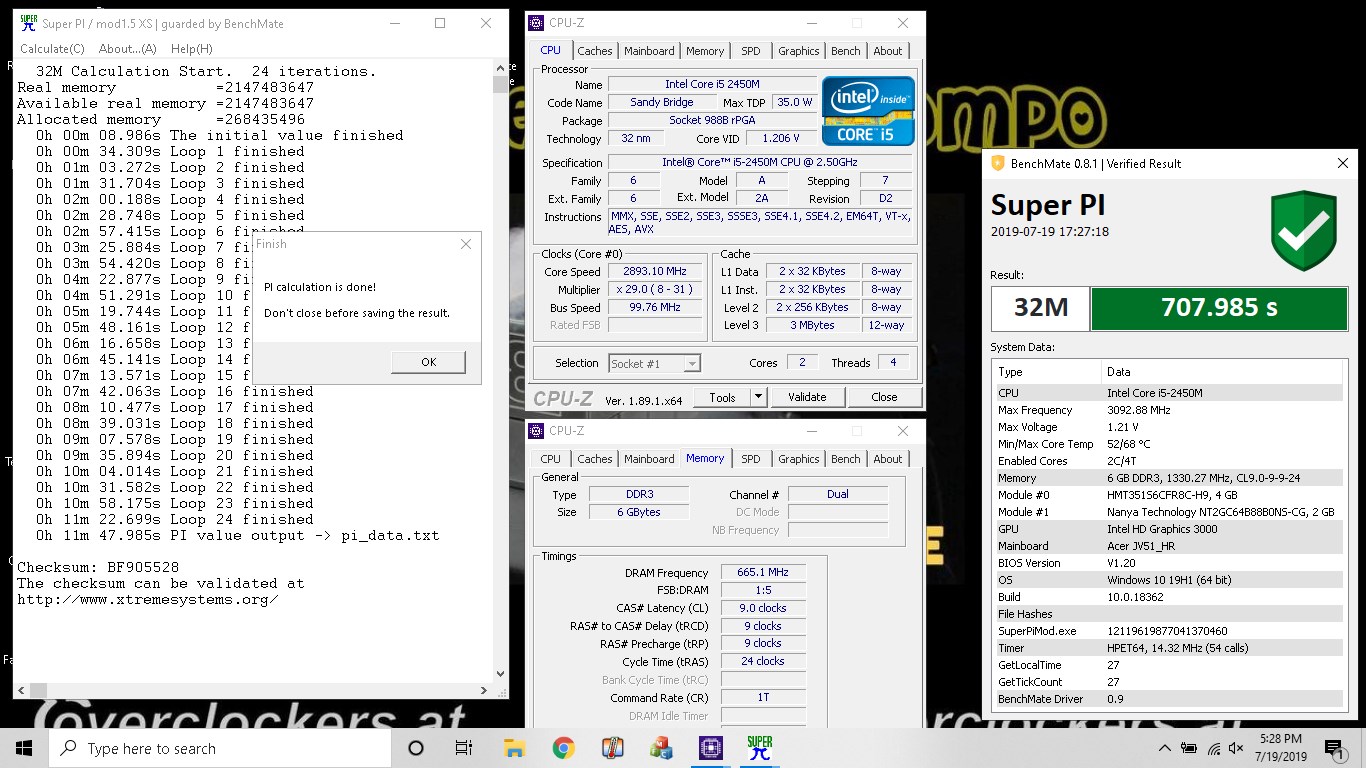The height and width of the screenshot is (768, 1366).
Task: Click the Validate button in CPU-Z
Action: (x=807, y=397)
